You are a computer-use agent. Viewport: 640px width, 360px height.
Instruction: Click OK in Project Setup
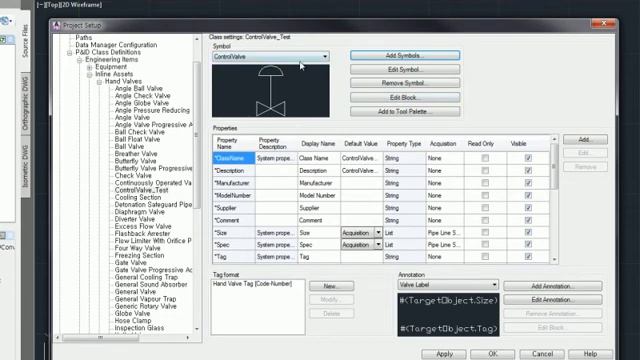coord(493,354)
